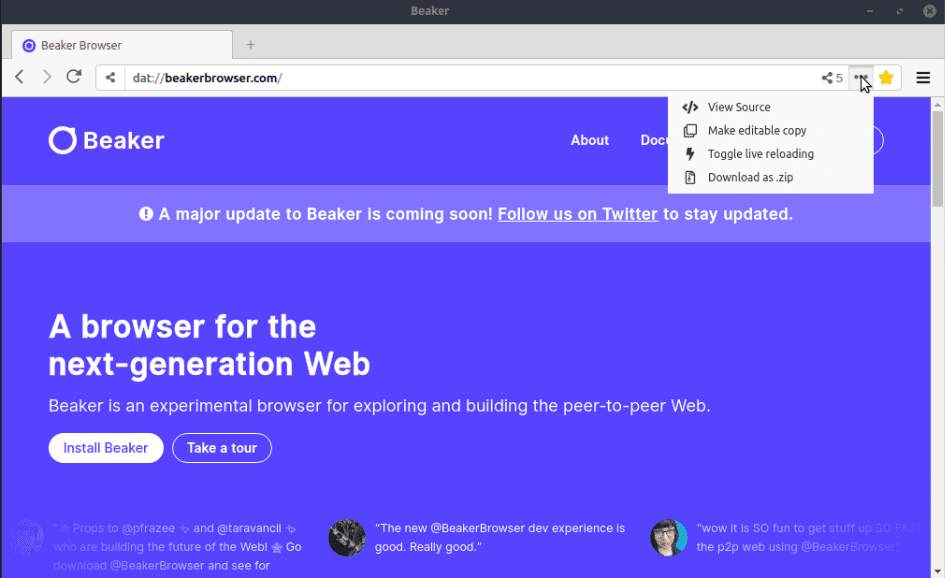Image resolution: width=945 pixels, height=578 pixels.
Task: Click in the dat://beakerbrowser.com address field
Action: click(x=470, y=78)
